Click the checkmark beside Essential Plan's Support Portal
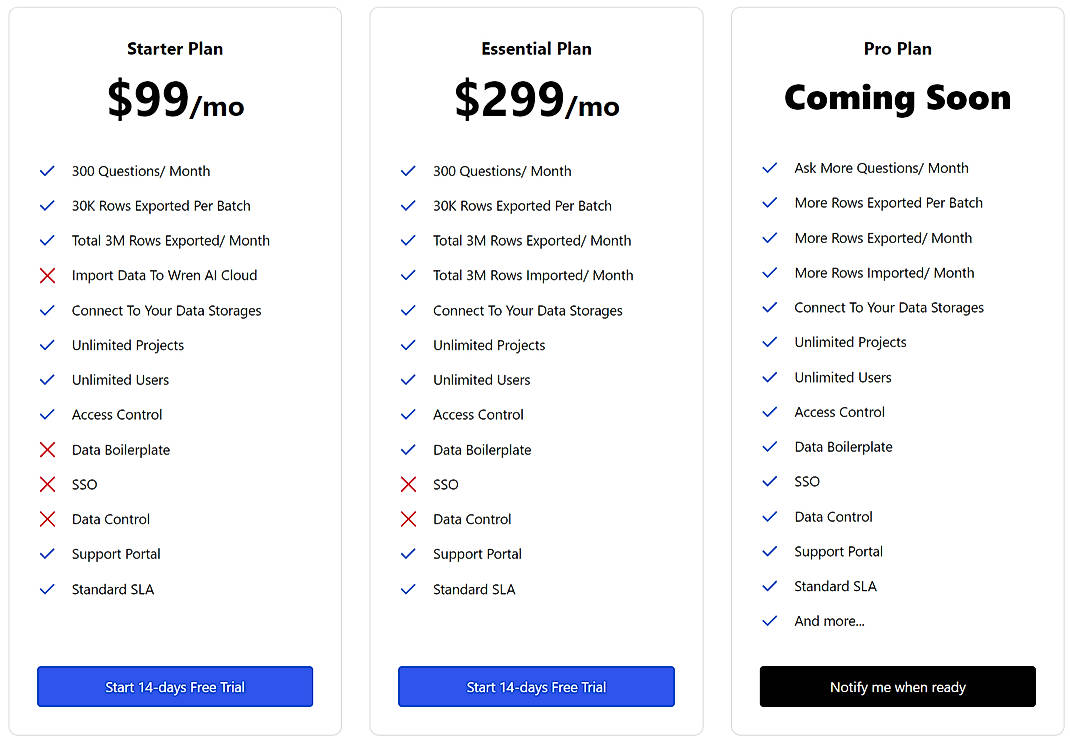The height and width of the screenshot is (741, 1070). pos(408,554)
